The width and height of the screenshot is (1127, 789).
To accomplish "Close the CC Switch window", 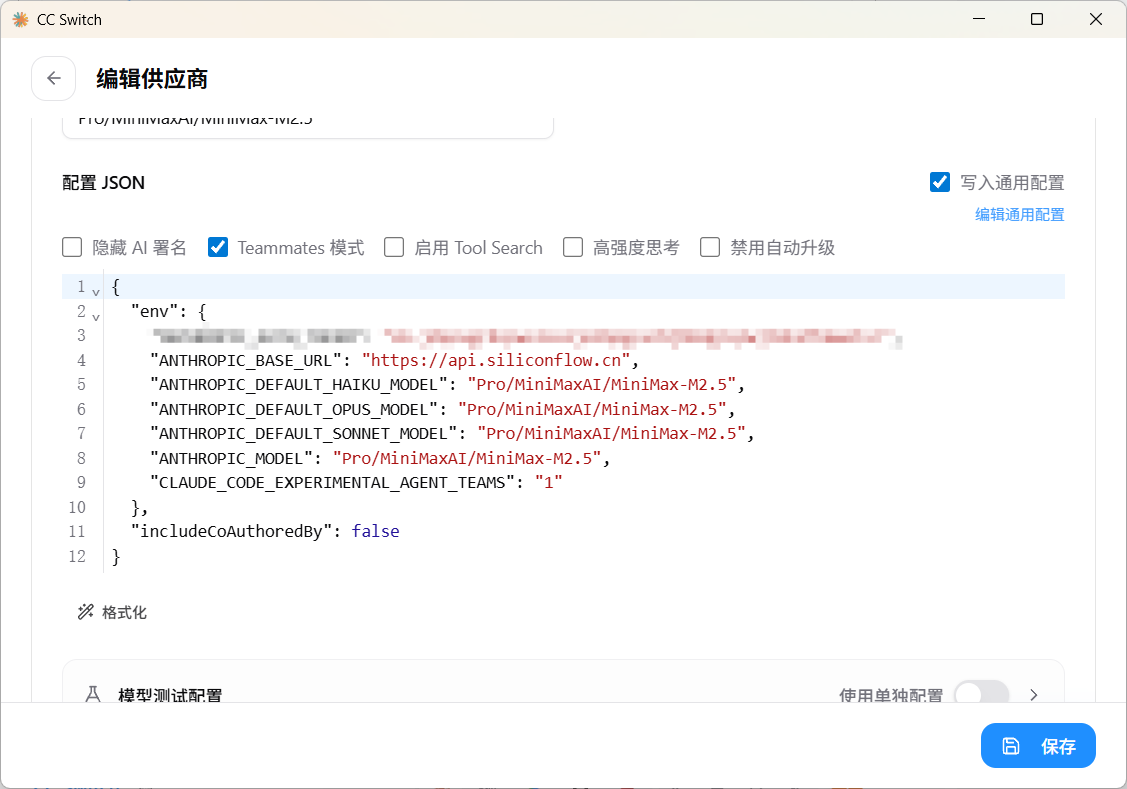I will pyautogui.click(x=1095, y=19).
